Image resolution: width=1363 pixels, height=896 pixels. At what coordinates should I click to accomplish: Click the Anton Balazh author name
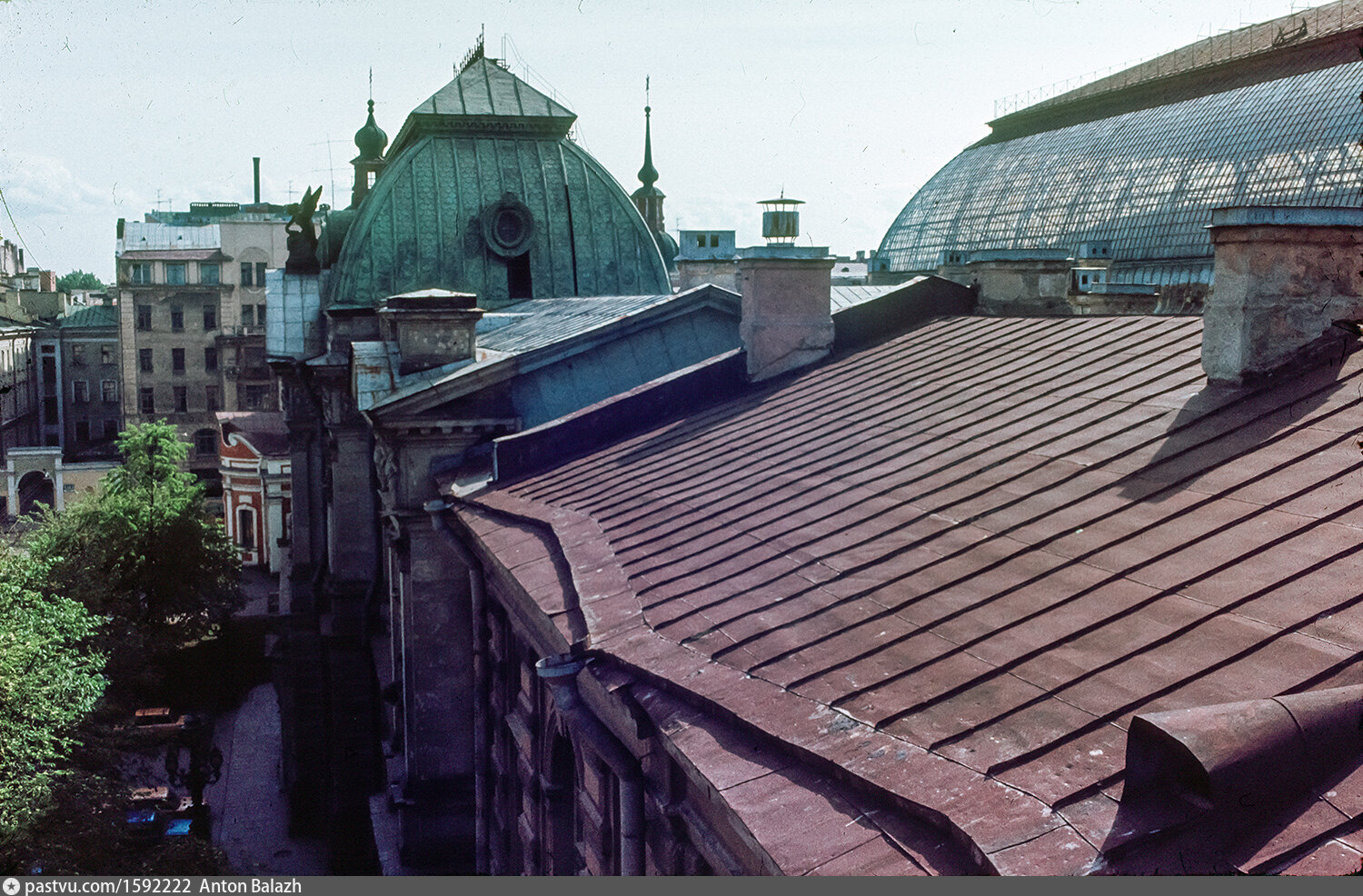click(x=250, y=887)
